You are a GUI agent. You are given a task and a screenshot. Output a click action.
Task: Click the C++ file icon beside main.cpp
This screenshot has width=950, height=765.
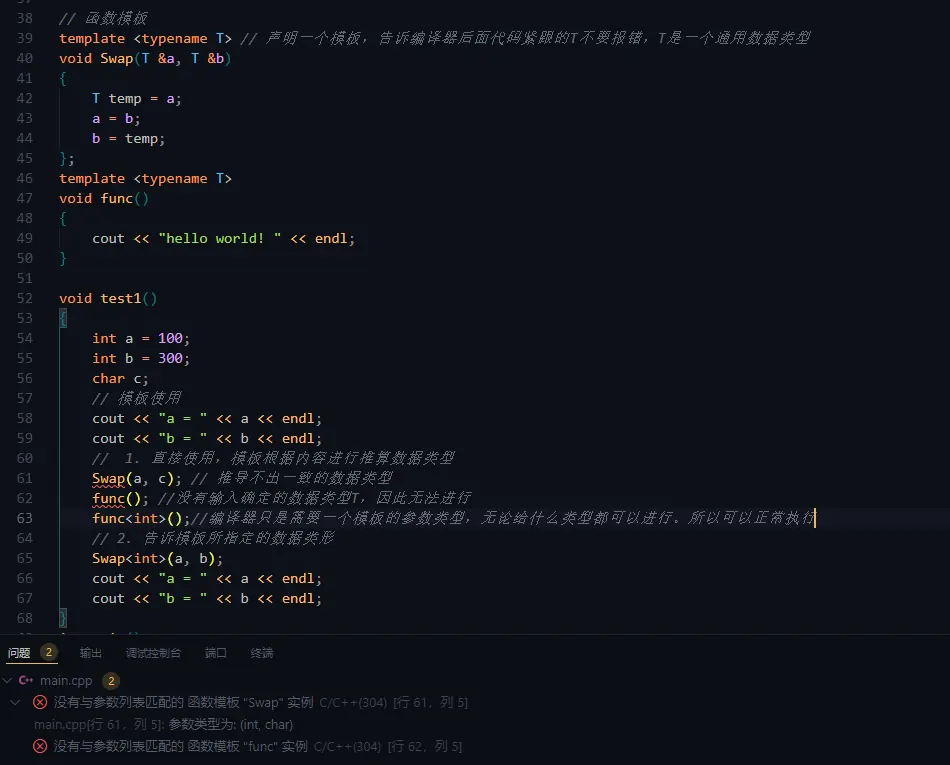26,680
